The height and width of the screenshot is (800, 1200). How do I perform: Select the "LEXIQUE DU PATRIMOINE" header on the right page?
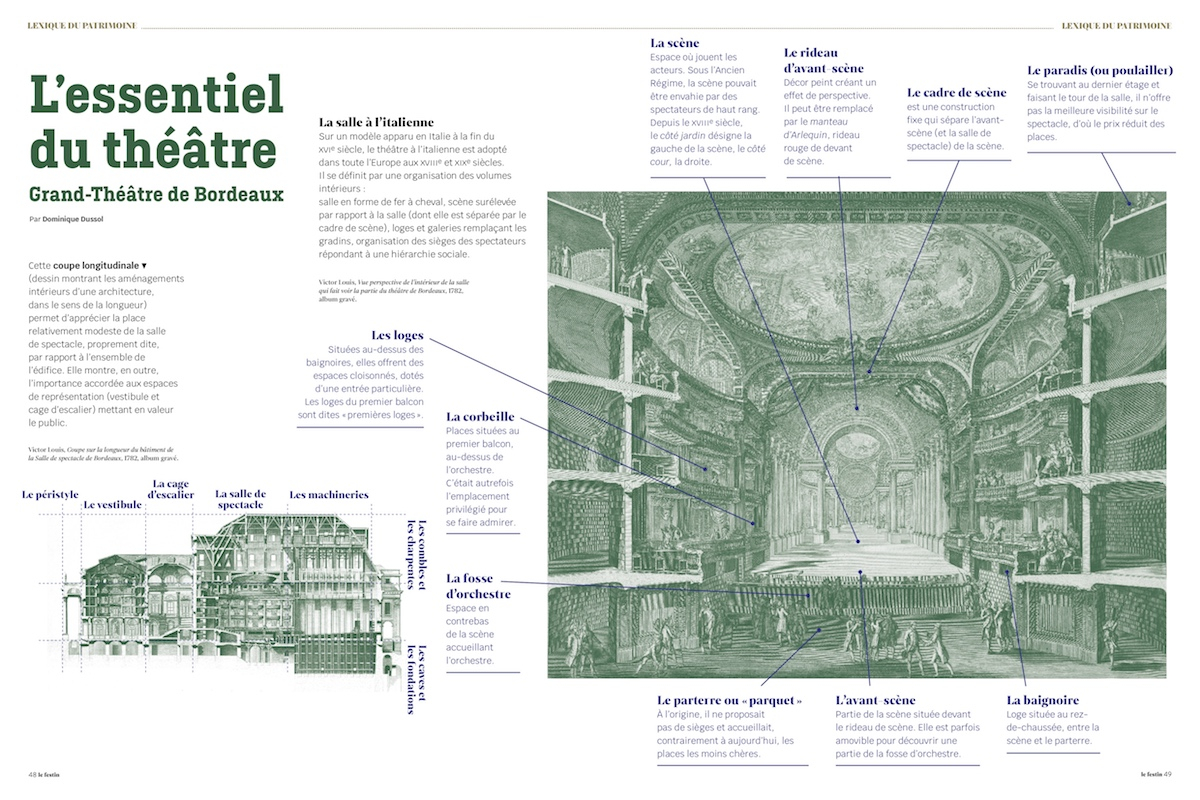(1117, 24)
